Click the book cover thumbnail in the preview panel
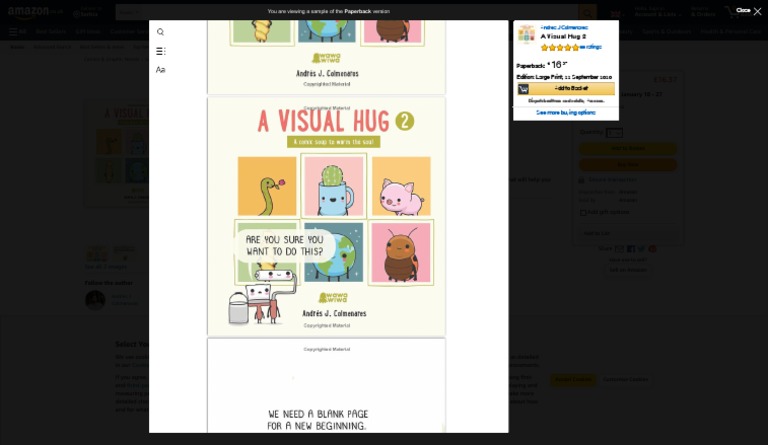Image resolution: width=768 pixels, height=445 pixels. pos(527,34)
